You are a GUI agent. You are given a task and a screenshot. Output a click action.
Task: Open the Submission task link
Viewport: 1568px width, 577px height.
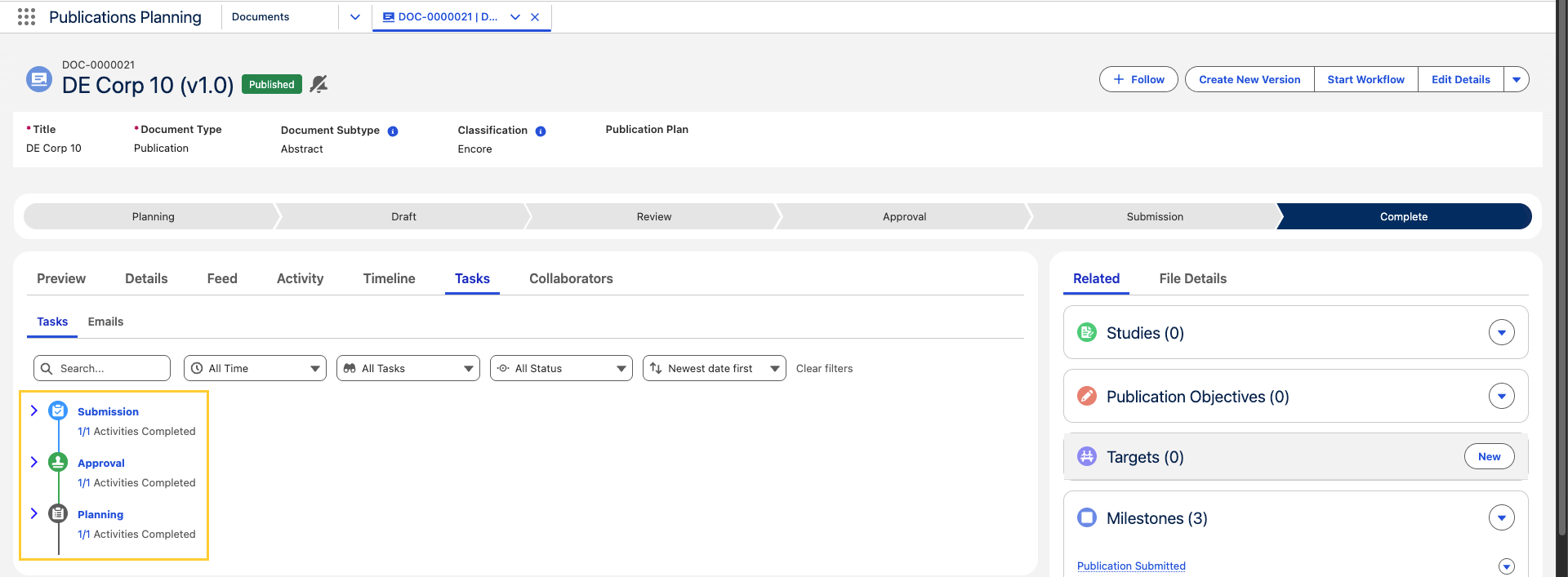point(108,411)
